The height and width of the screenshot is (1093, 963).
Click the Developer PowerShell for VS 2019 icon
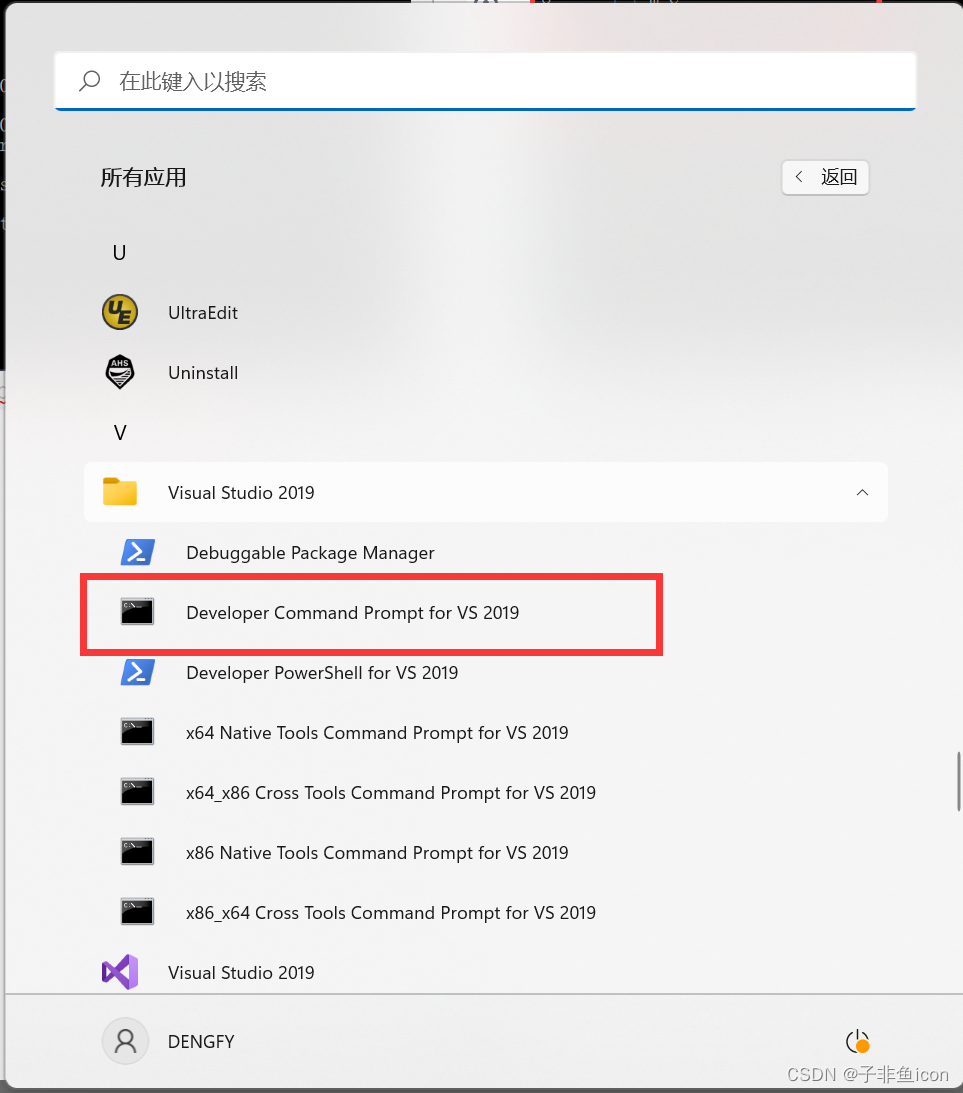(x=138, y=672)
